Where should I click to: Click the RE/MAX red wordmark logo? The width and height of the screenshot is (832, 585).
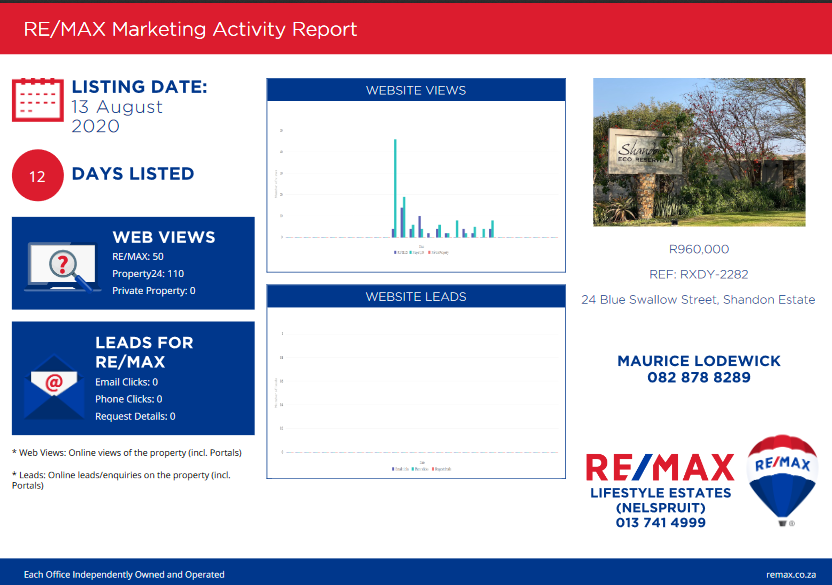click(660, 468)
